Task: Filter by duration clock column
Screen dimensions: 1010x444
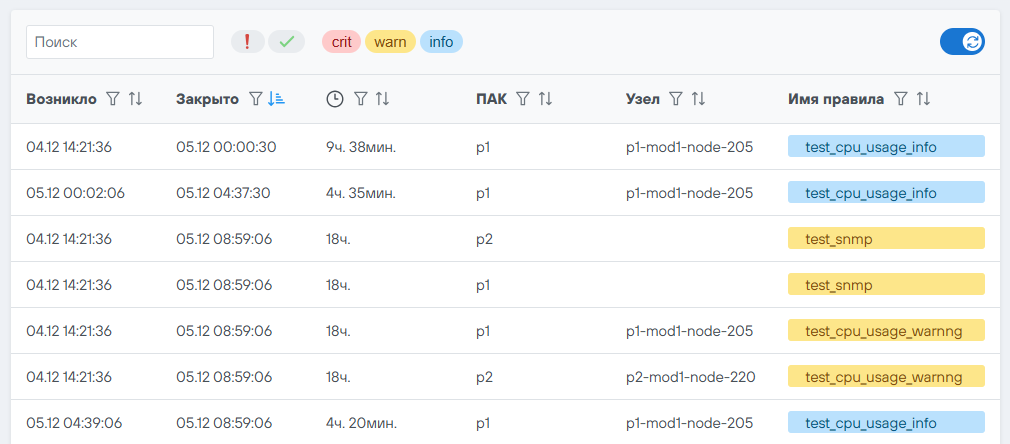Action: tap(361, 99)
